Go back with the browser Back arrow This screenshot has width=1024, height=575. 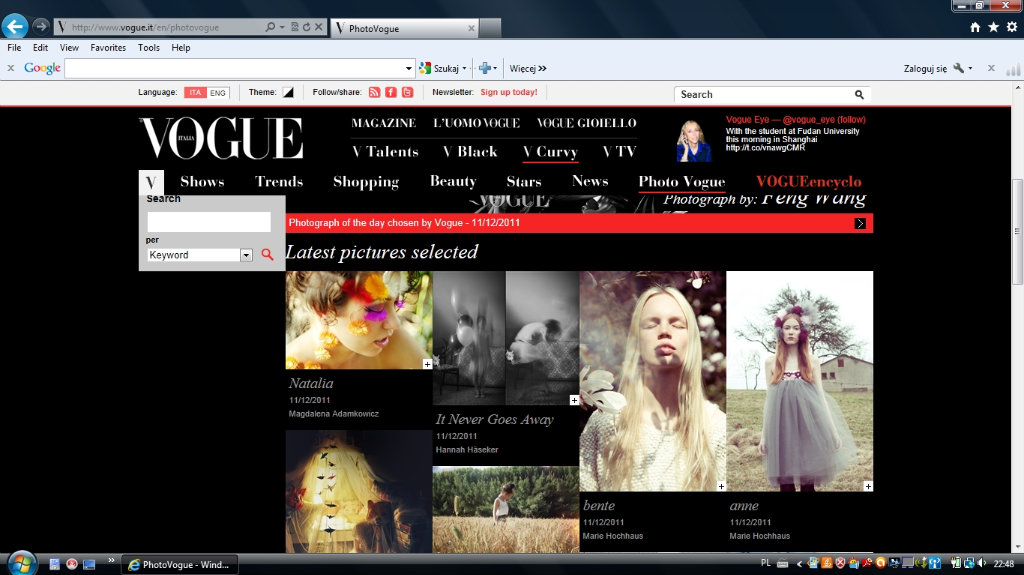click(x=15, y=26)
